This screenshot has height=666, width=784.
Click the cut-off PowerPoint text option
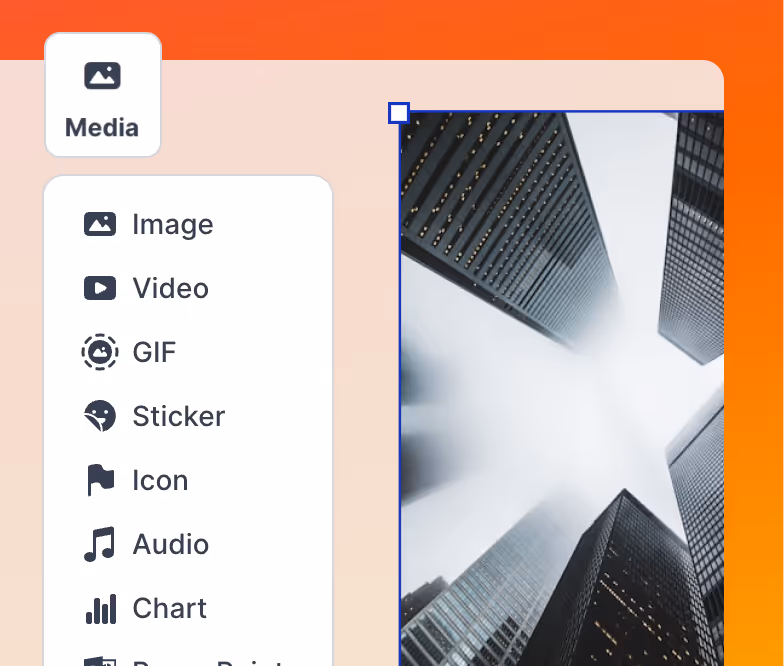point(210,661)
